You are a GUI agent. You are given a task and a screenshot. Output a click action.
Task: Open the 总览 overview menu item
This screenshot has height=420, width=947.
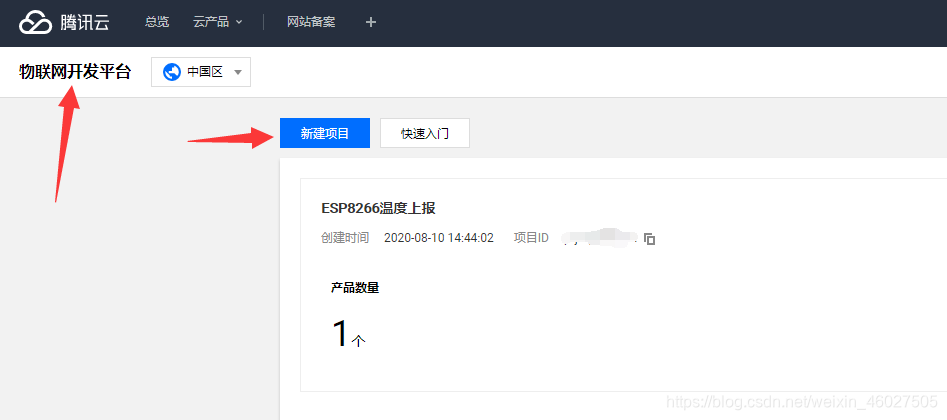tap(157, 22)
